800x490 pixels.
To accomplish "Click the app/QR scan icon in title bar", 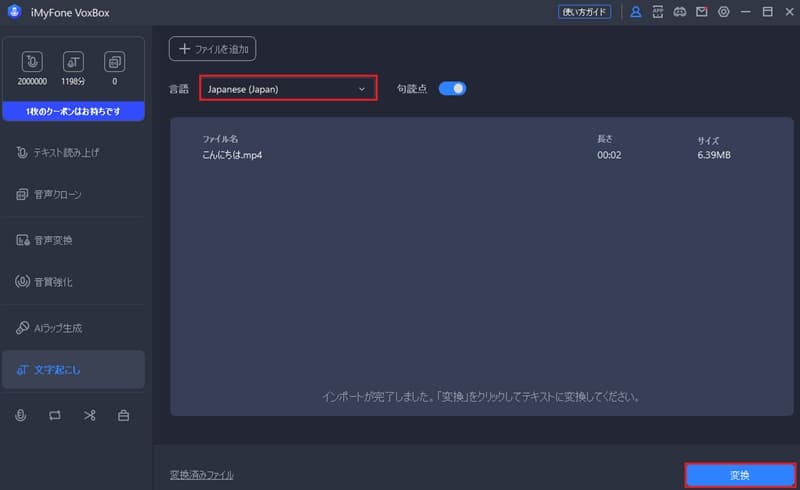I will [x=658, y=12].
